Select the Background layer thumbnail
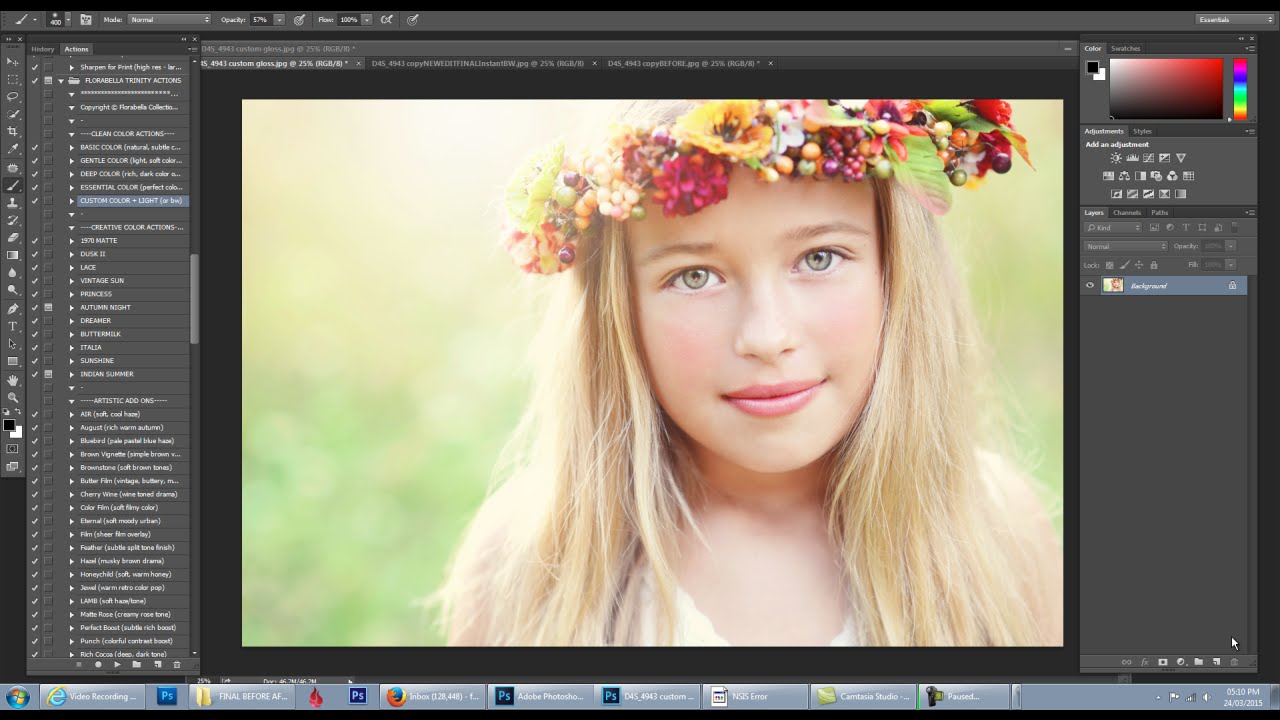1280x720 pixels. point(1113,286)
